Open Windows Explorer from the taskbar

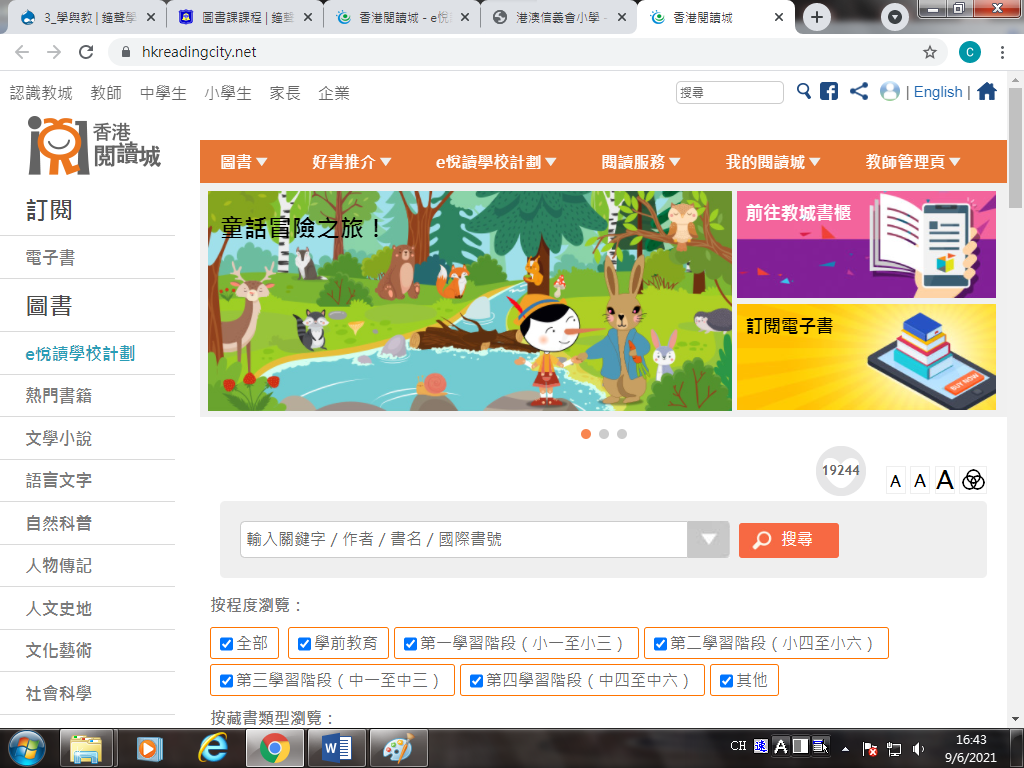coord(86,748)
